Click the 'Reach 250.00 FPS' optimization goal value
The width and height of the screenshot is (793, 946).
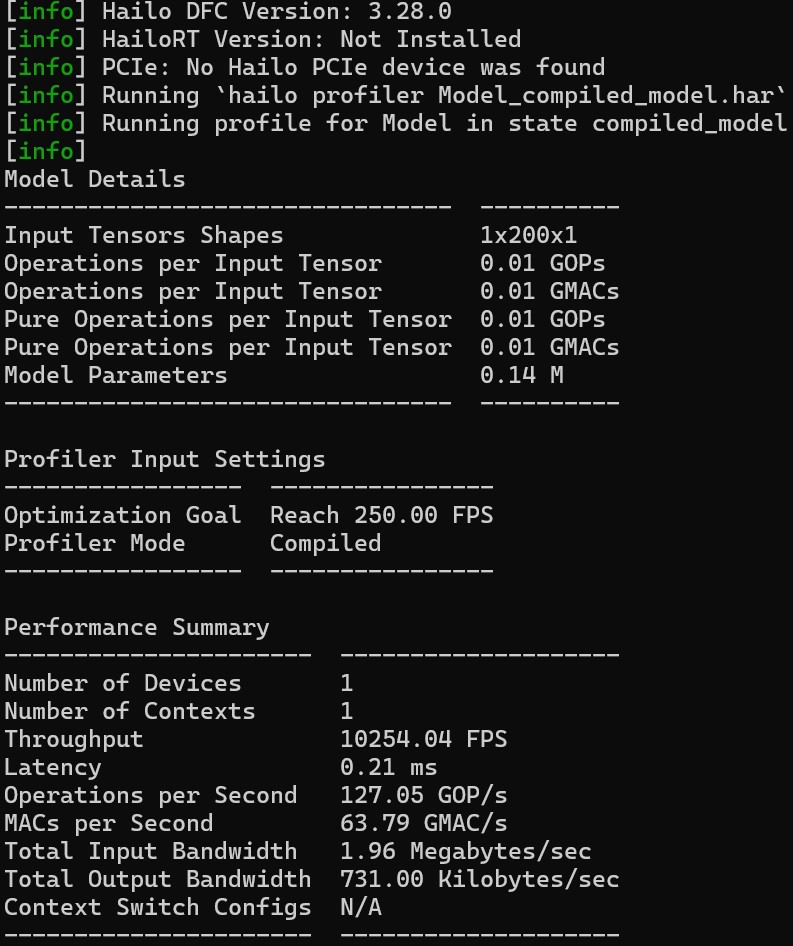(381, 516)
